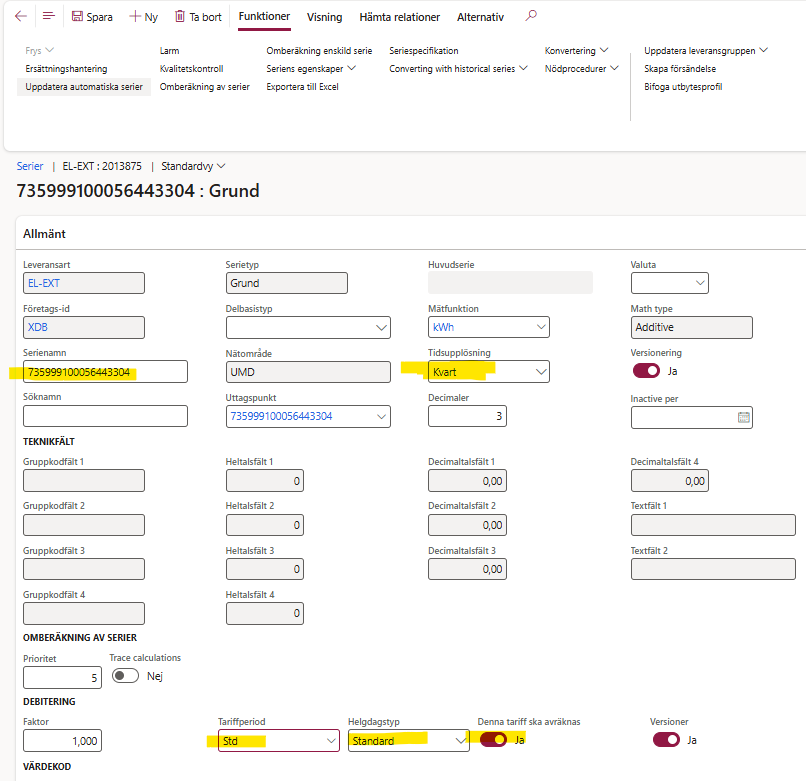Click the search magnifier icon
The width and height of the screenshot is (806, 781).
[531, 16]
